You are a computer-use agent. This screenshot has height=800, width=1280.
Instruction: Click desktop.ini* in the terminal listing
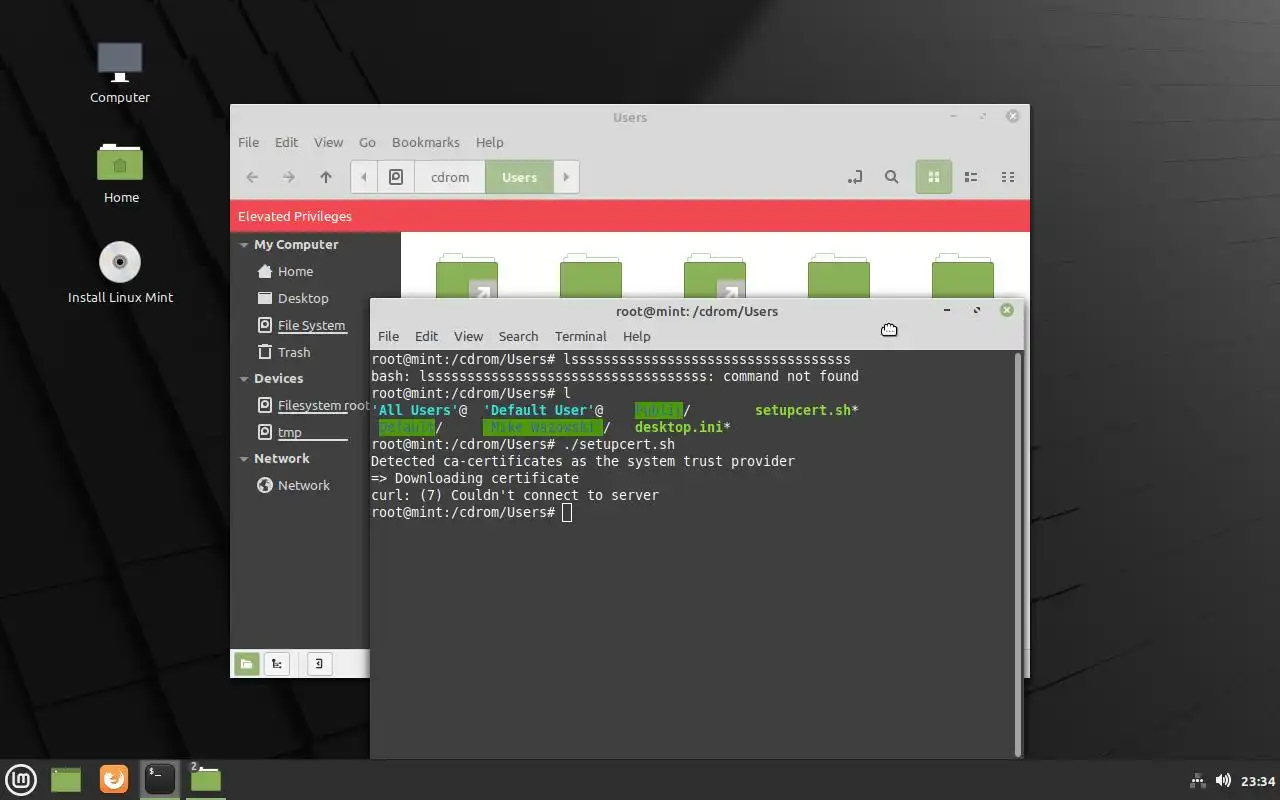point(683,427)
